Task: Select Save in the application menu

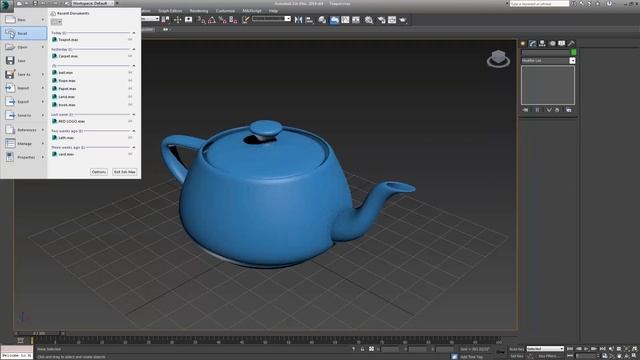Action: (x=24, y=60)
